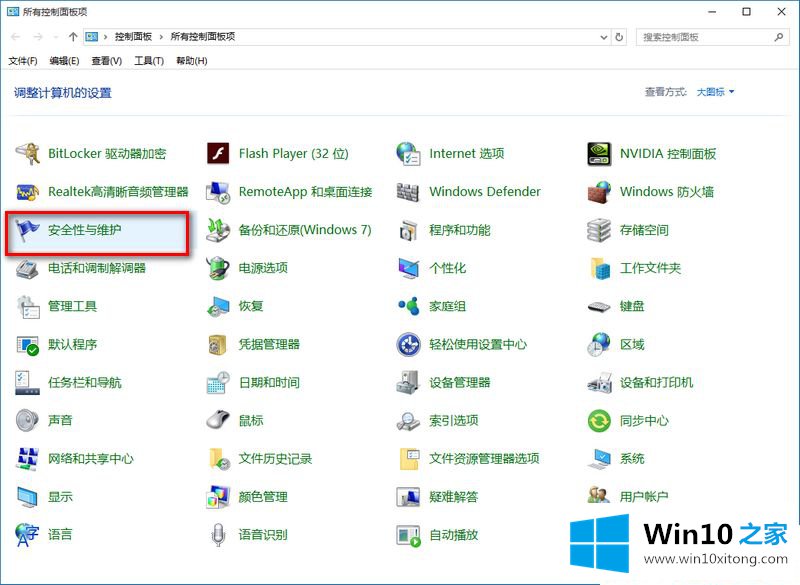Open 备份和还原(Windows 7) icon

click(x=218, y=231)
